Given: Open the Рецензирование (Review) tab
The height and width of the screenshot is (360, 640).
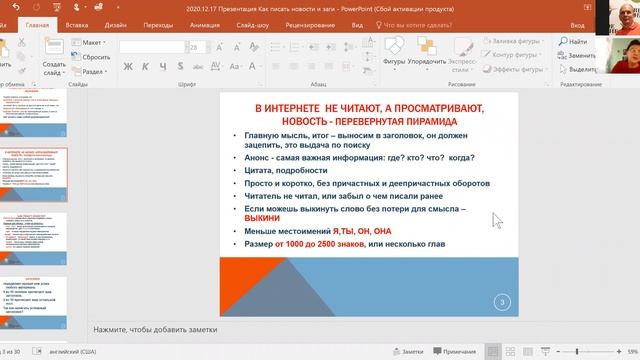Looking at the screenshot, I should [x=310, y=25].
